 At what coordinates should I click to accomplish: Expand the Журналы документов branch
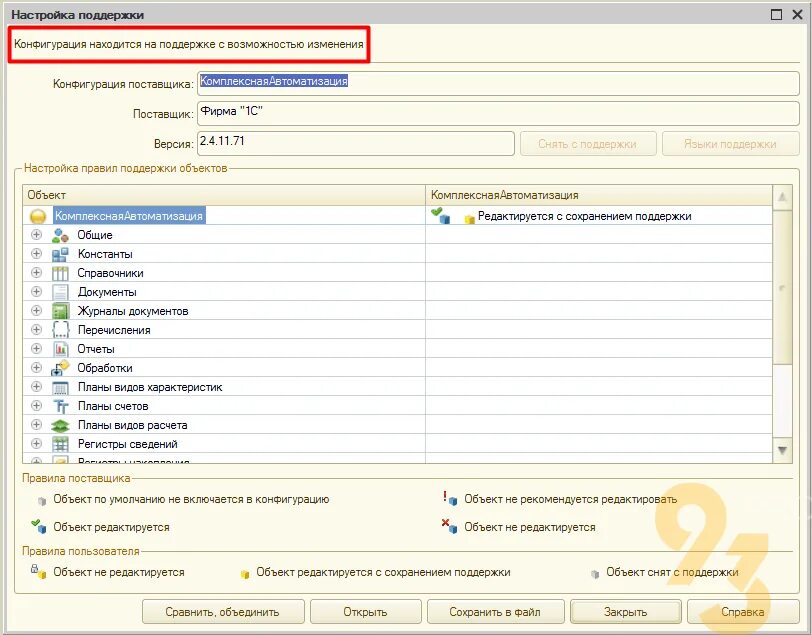point(36,310)
